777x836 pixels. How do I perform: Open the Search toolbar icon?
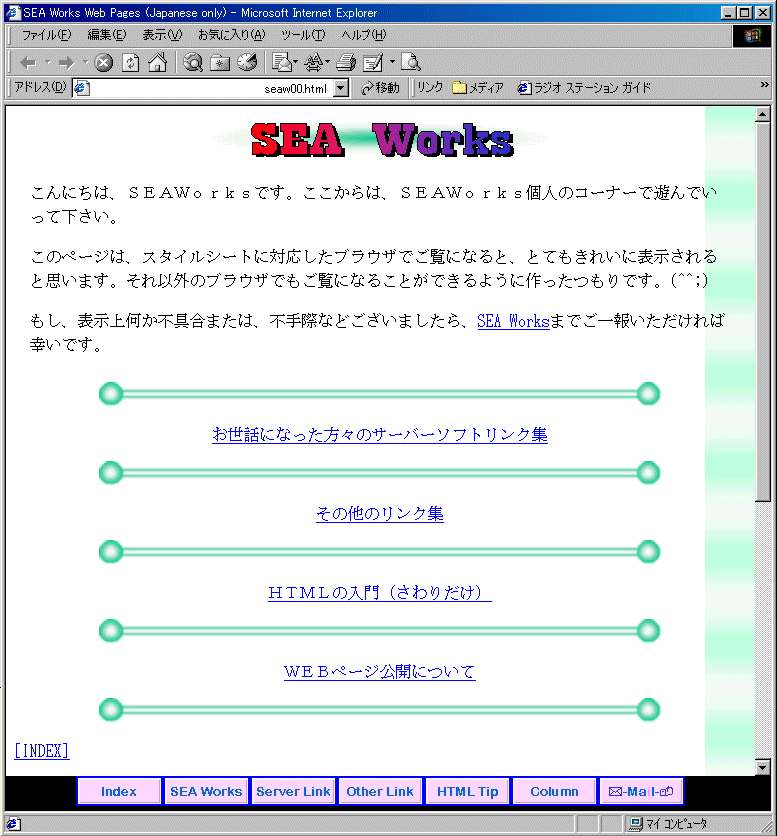(x=193, y=63)
